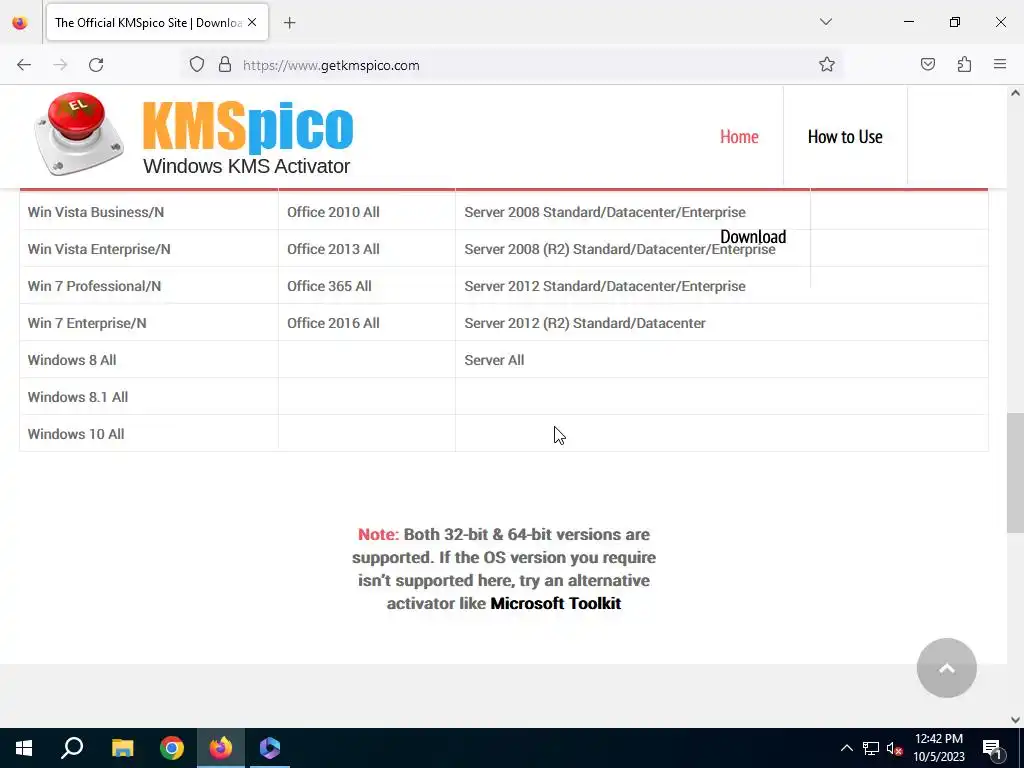Screen dimensions: 1024x768
Task: Select the Win 7 Professional/N cell
Action: pyautogui.click(x=149, y=286)
